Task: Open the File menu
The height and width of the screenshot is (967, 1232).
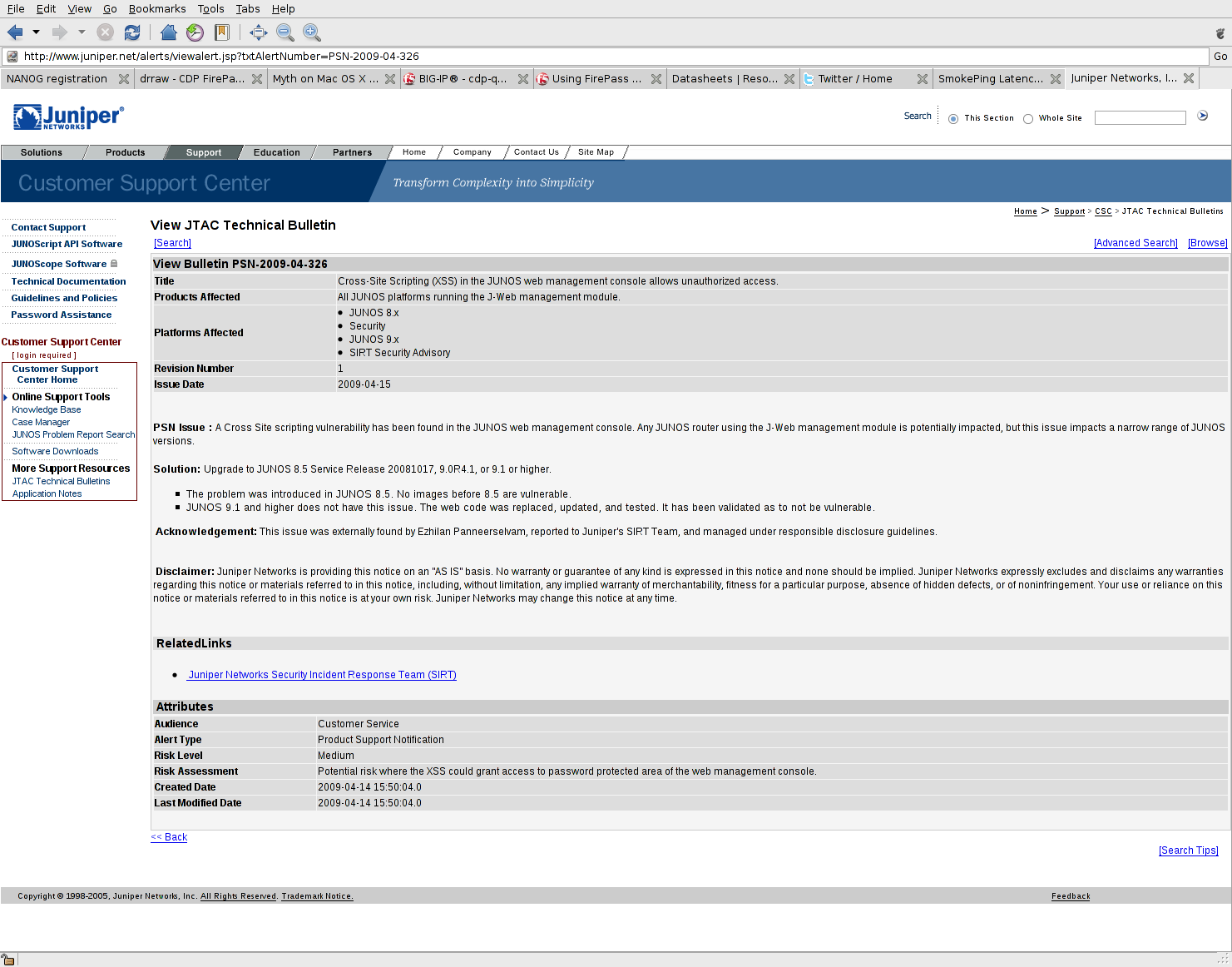Action: 16,8
